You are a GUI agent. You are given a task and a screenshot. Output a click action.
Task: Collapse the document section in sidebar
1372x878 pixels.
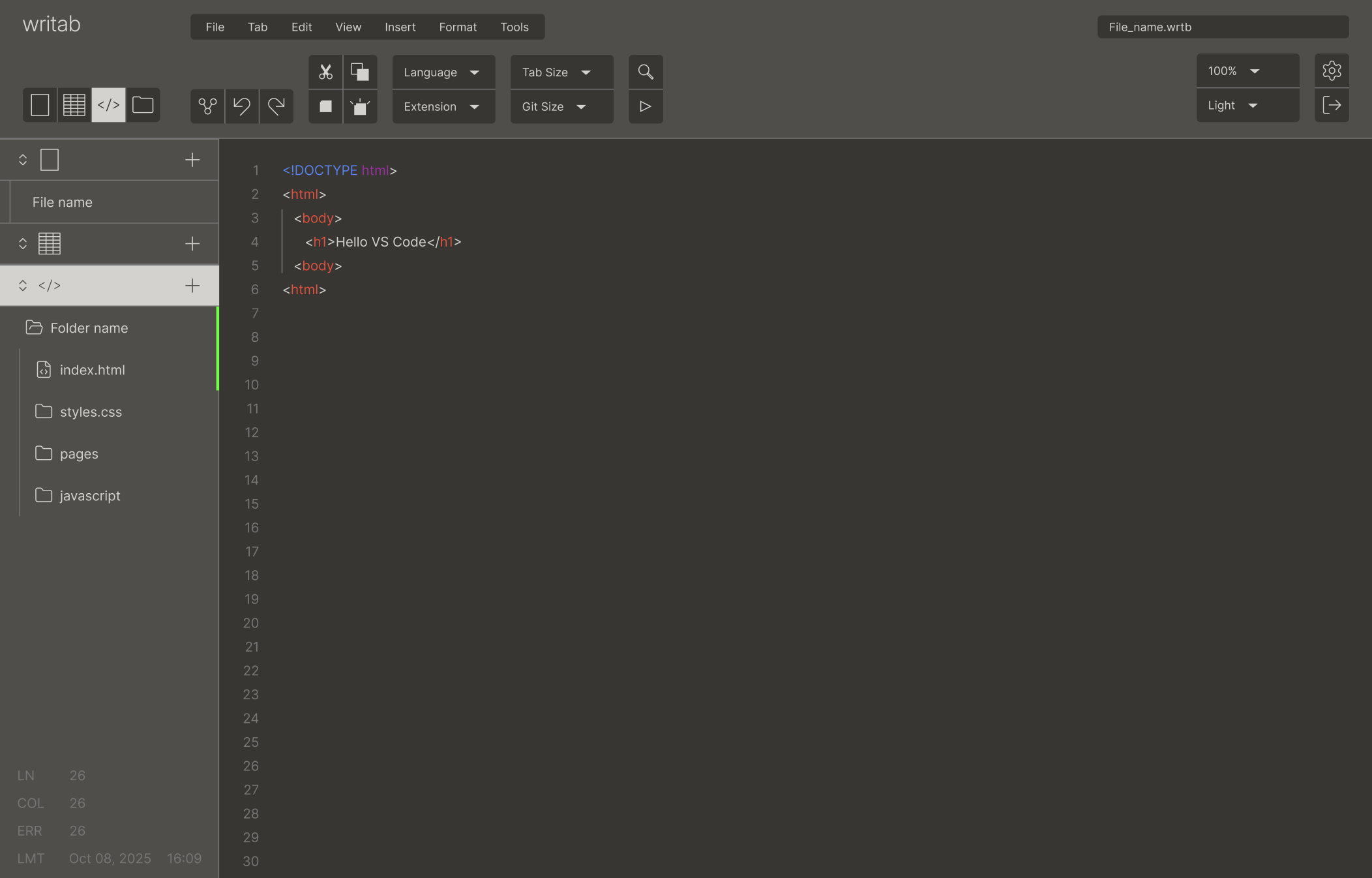click(23, 160)
